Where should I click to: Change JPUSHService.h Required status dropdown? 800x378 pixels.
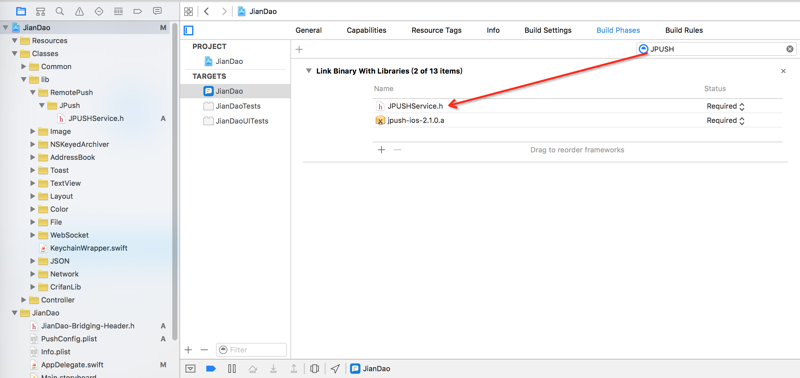point(726,106)
